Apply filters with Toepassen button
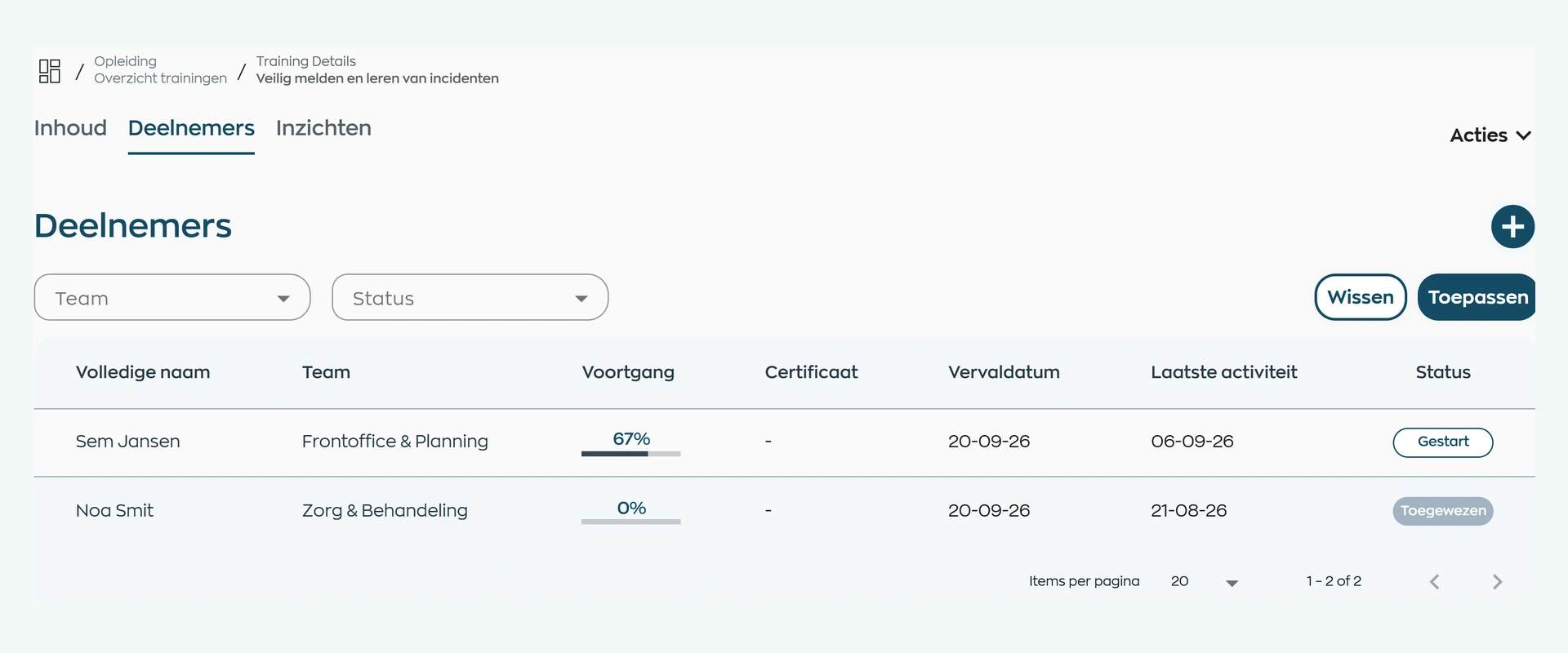1568x653 pixels. tap(1477, 297)
